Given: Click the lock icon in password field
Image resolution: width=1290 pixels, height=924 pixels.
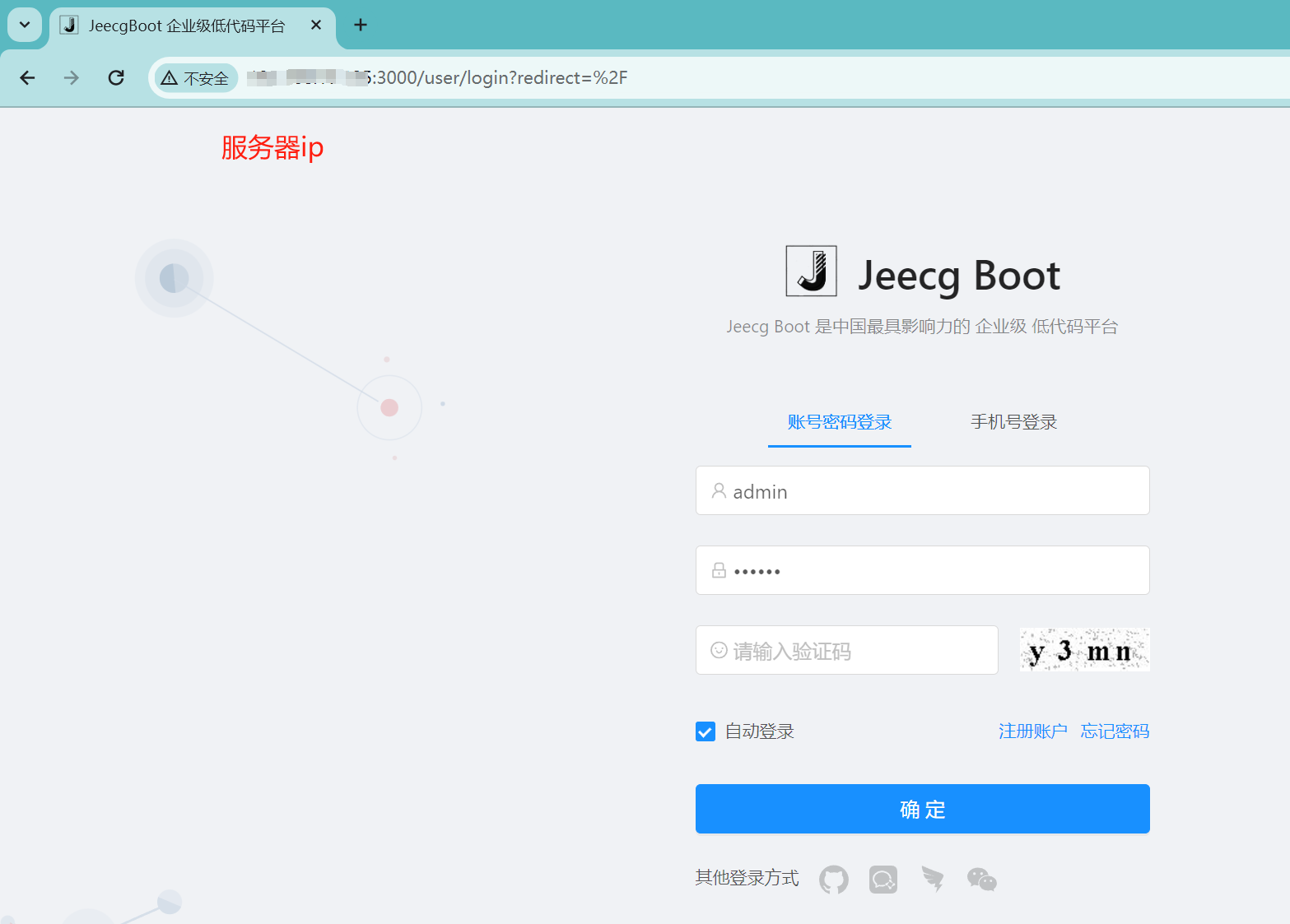Looking at the screenshot, I should (x=719, y=570).
